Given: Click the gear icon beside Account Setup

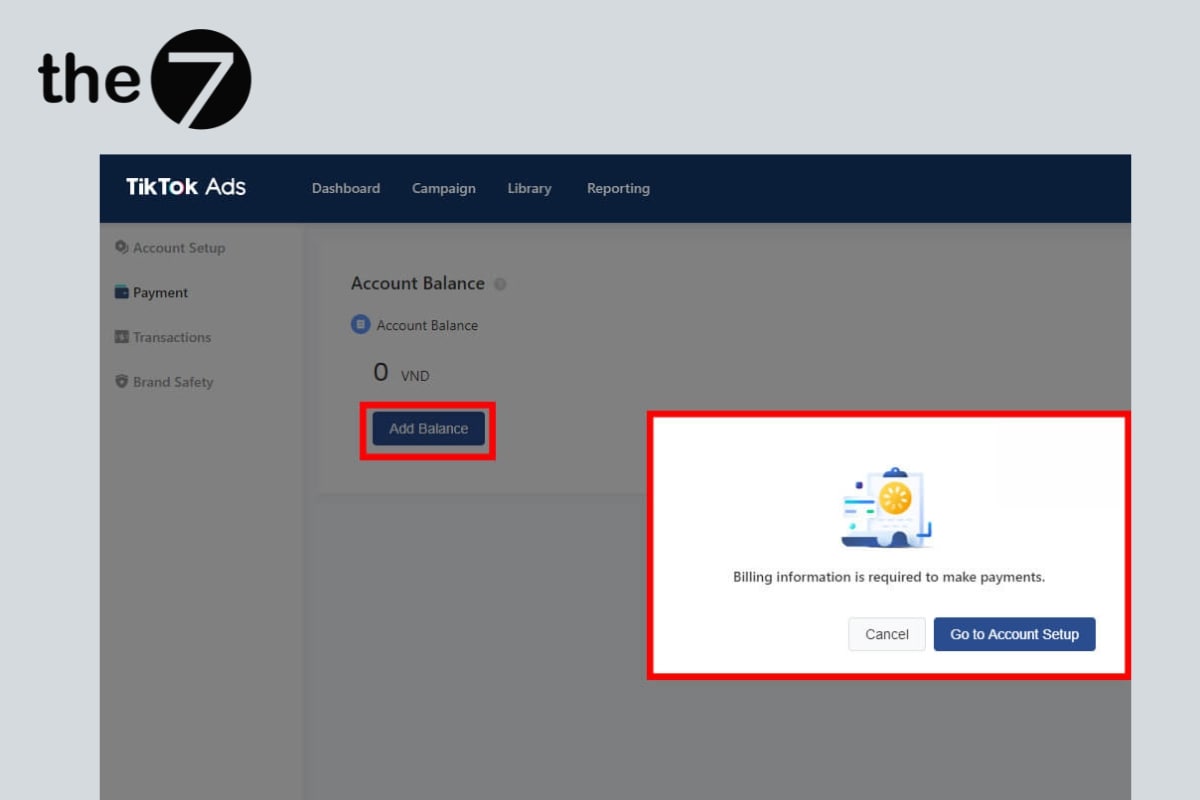Looking at the screenshot, I should tap(122, 247).
